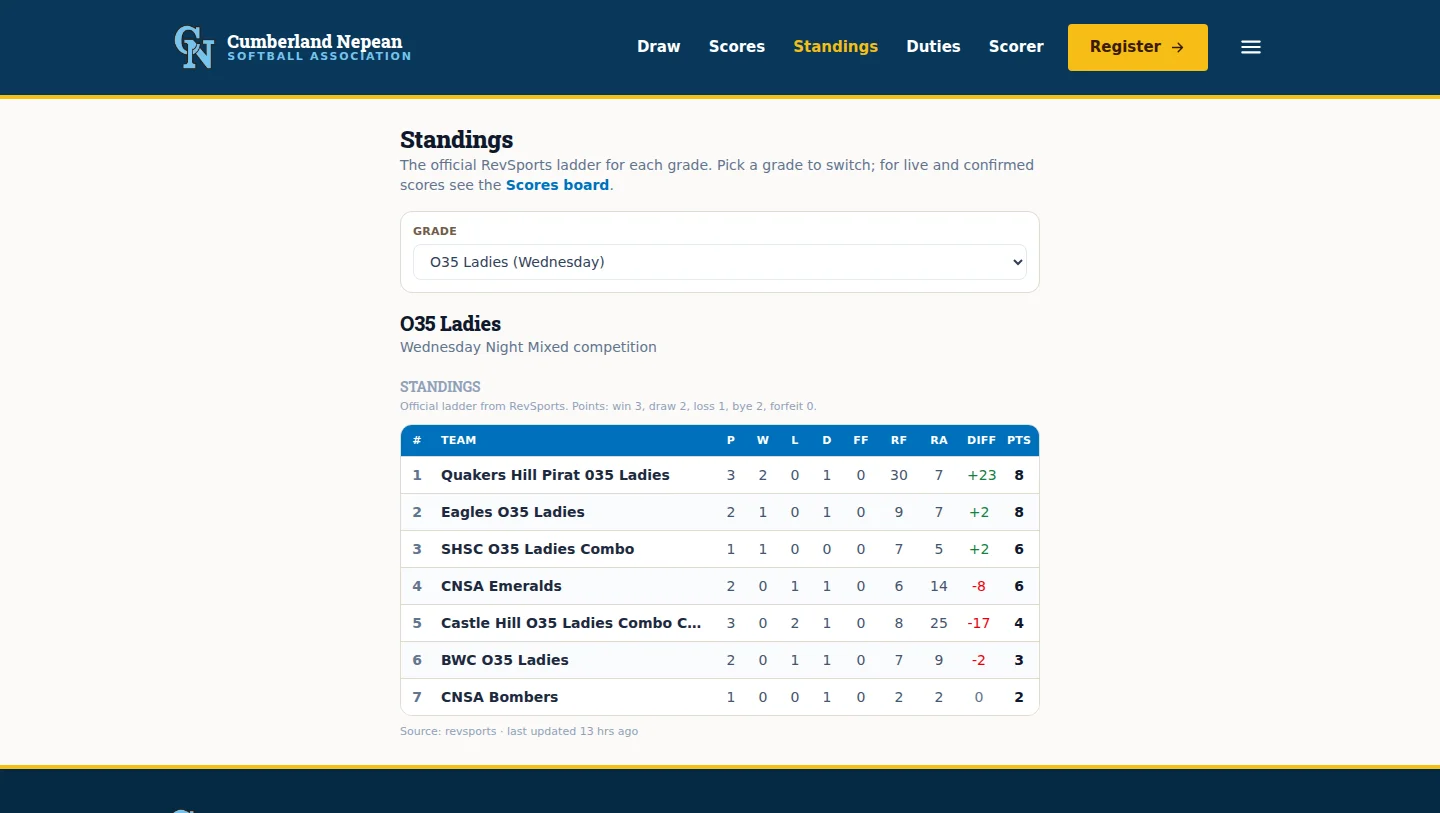Click the 'last updated 13 hrs ago' note
1440x813 pixels.
572,731
